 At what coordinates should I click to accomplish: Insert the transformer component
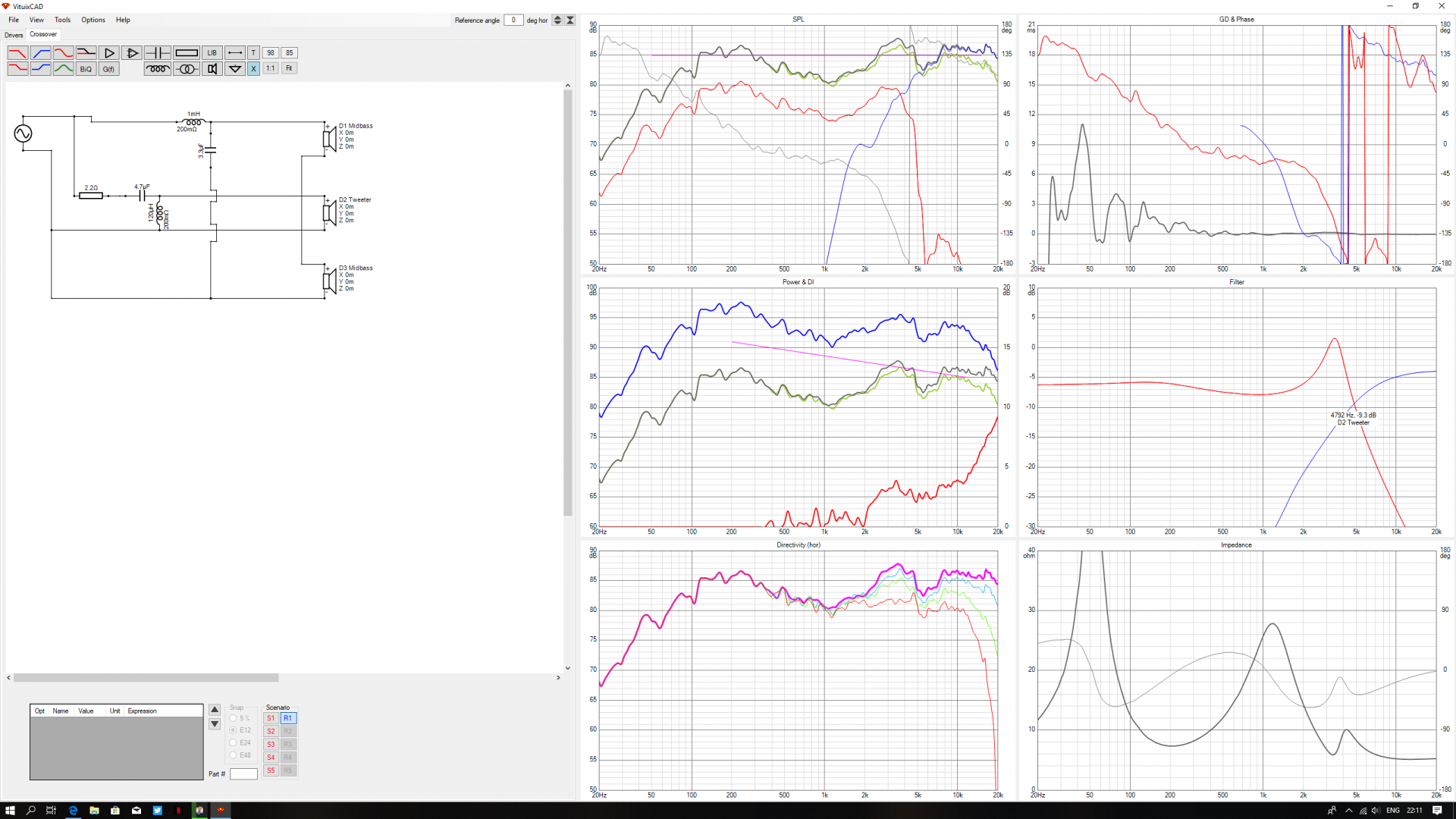click(x=187, y=69)
